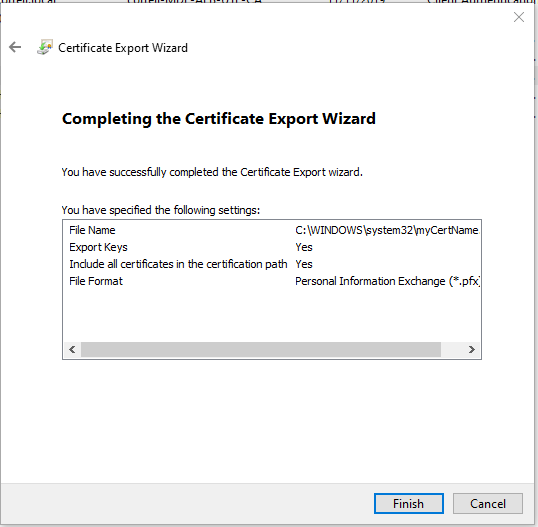Select the File Format row label
Image resolution: width=538 pixels, height=527 pixels.
[x=96, y=281]
